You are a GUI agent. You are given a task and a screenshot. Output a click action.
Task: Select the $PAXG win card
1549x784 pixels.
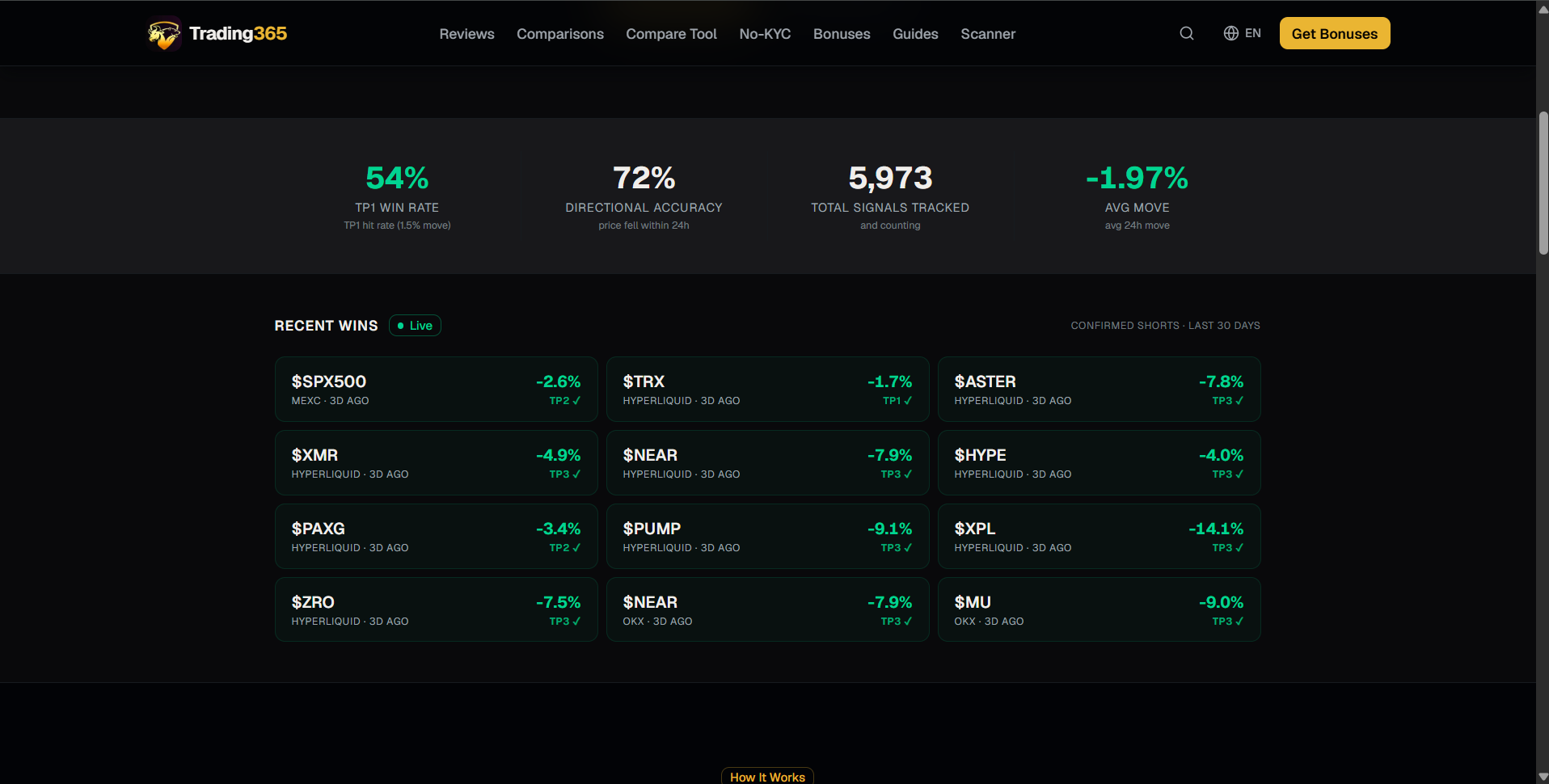tap(436, 536)
